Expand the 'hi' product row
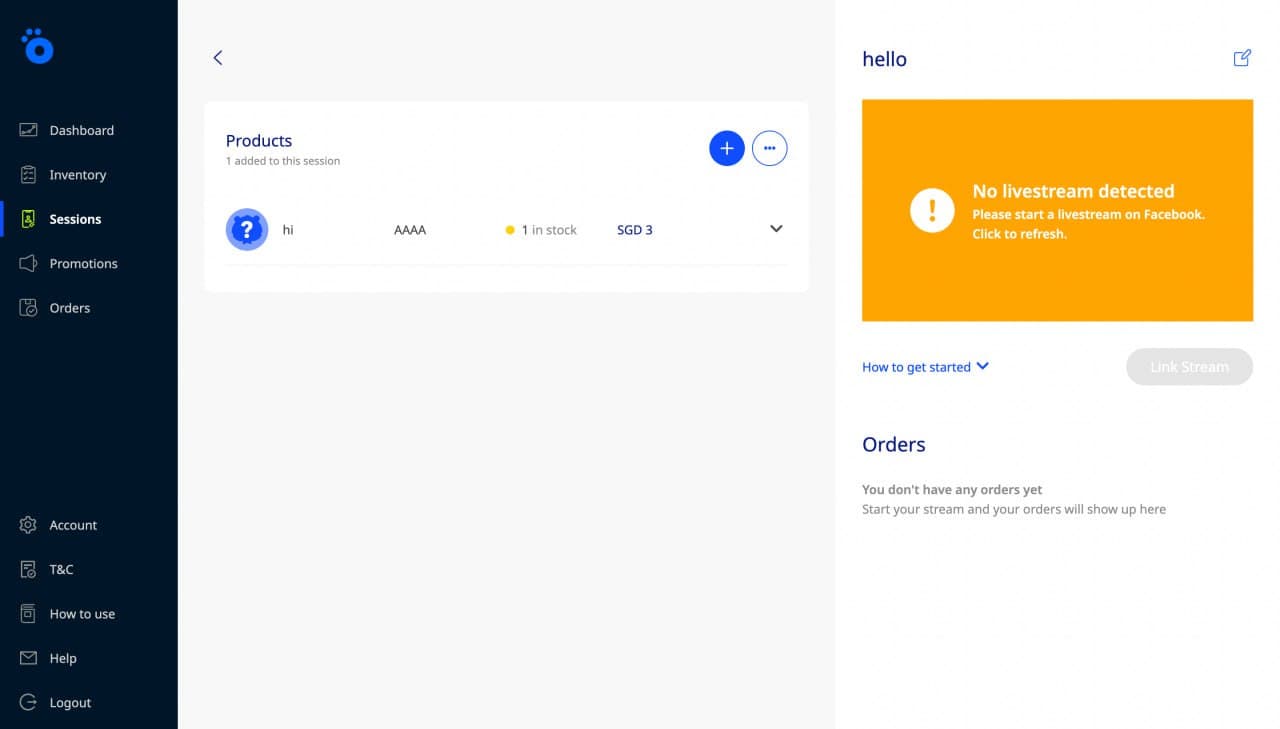1280x729 pixels. 776,229
